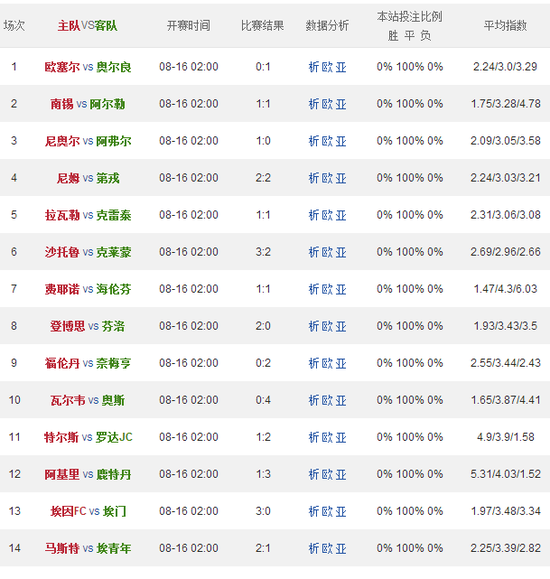The image size is (550, 579).
Task: Click away team 阿尔勒
Action: (107, 104)
